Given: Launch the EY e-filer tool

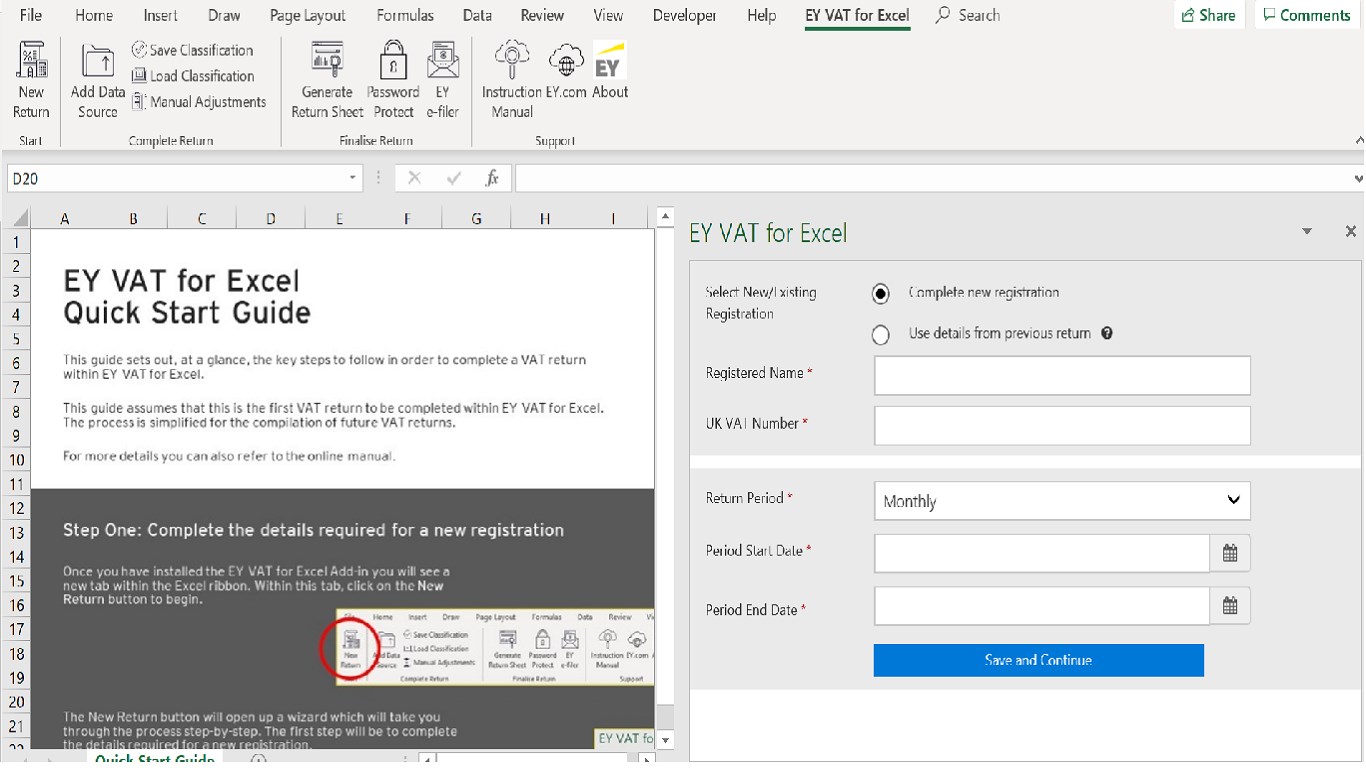Looking at the screenshot, I should coord(442,80).
